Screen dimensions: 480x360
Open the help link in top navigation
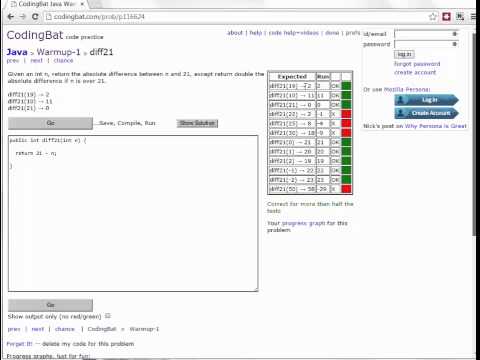click(x=256, y=33)
